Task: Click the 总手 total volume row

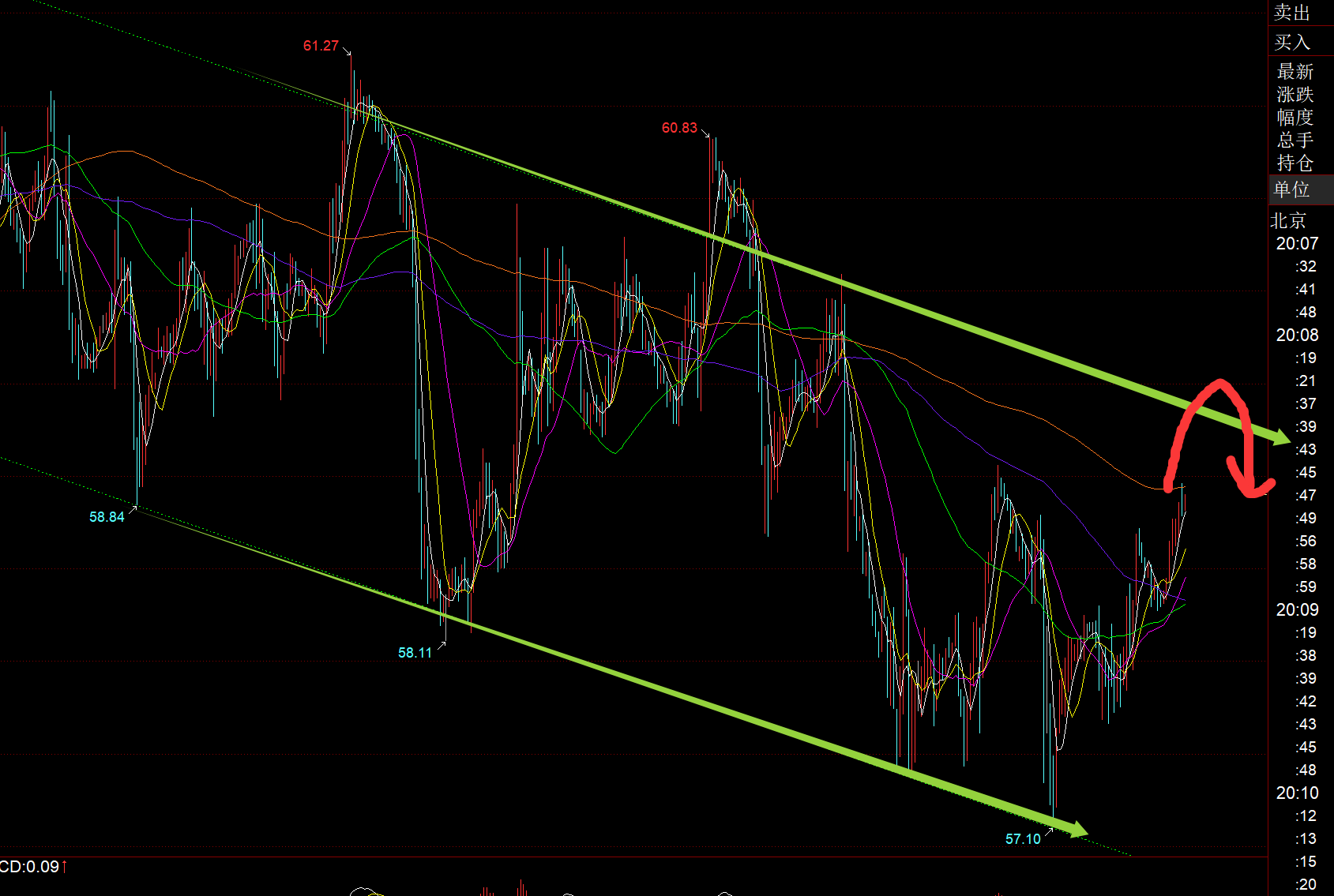Action: [x=1295, y=141]
